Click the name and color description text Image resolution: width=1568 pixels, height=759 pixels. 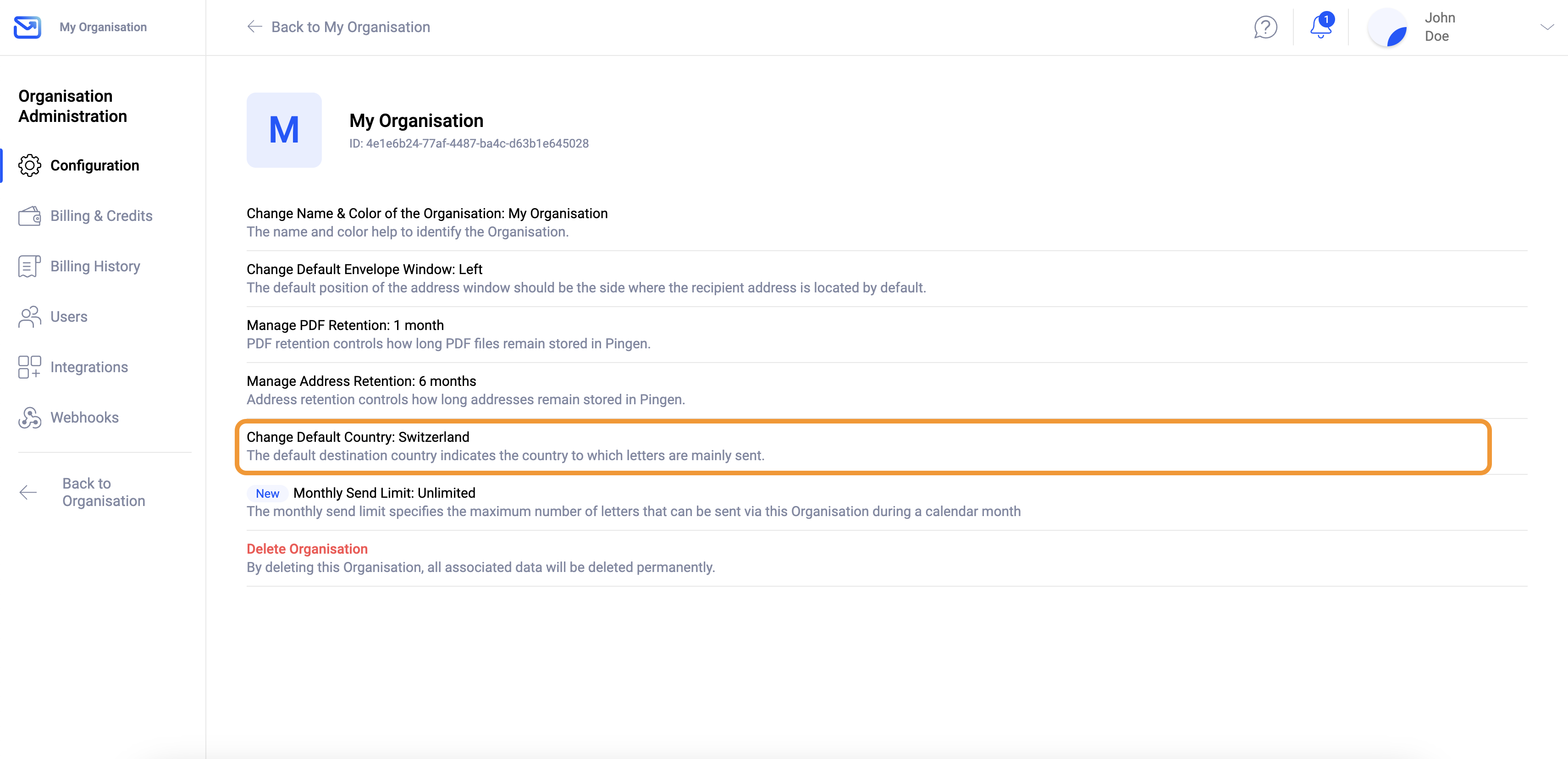tap(408, 232)
